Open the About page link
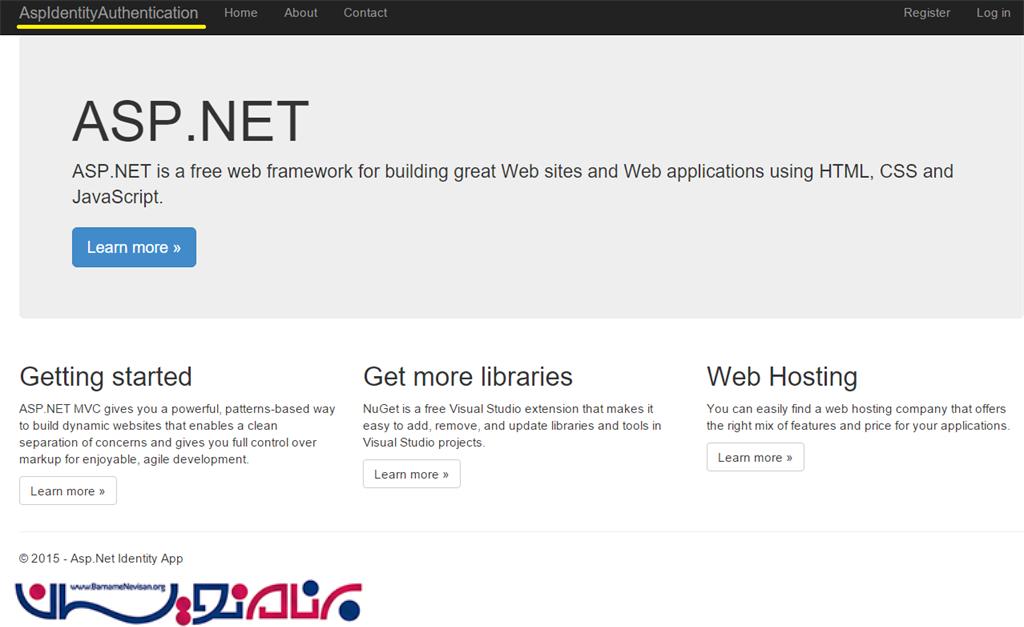Screen dimensions: 1024x627 (x=300, y=13)
